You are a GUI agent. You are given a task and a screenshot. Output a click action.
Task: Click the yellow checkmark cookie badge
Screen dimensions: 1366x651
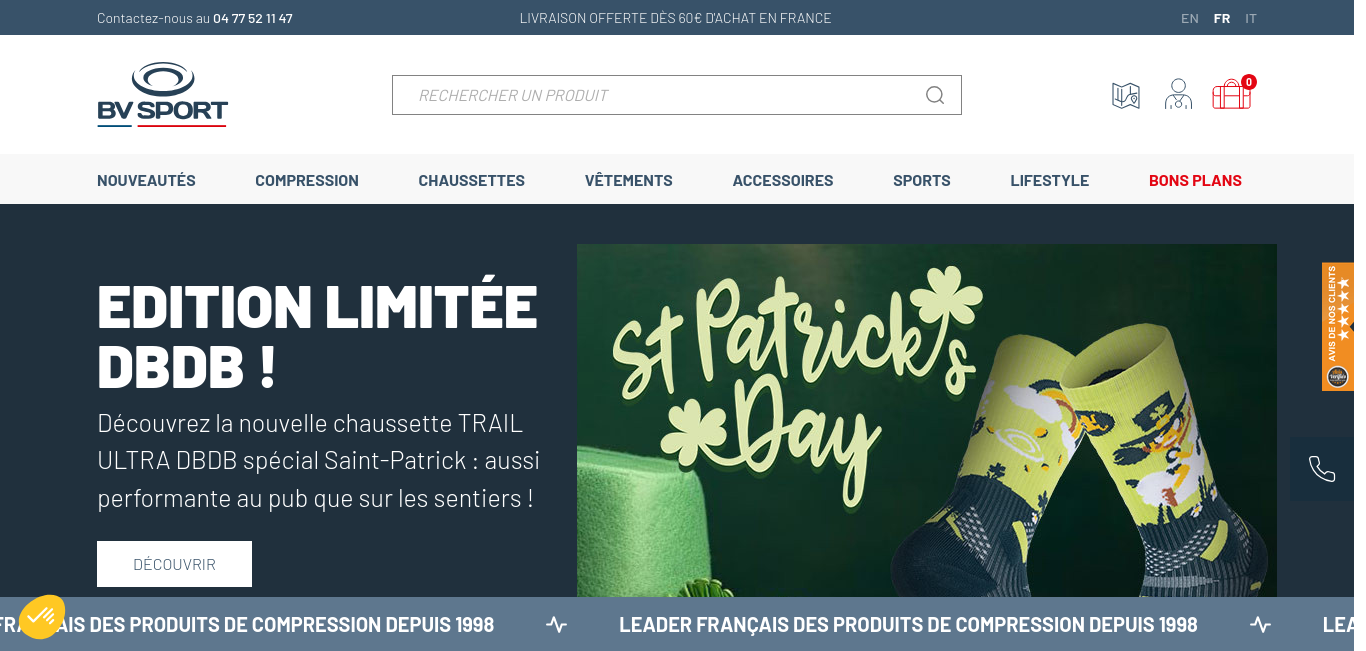click(42, 617)
